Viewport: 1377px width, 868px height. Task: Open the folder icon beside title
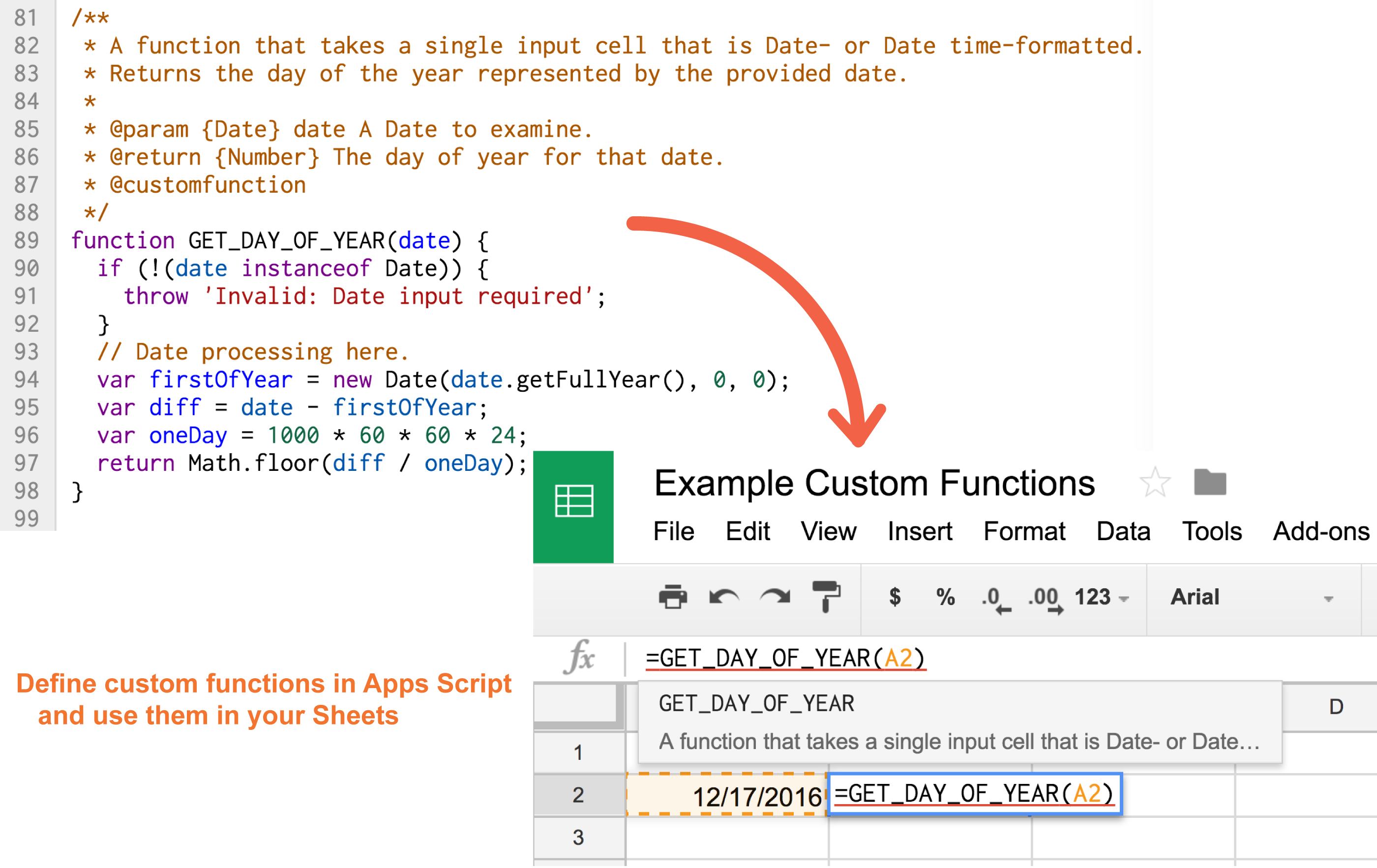tap(1210, 483)
